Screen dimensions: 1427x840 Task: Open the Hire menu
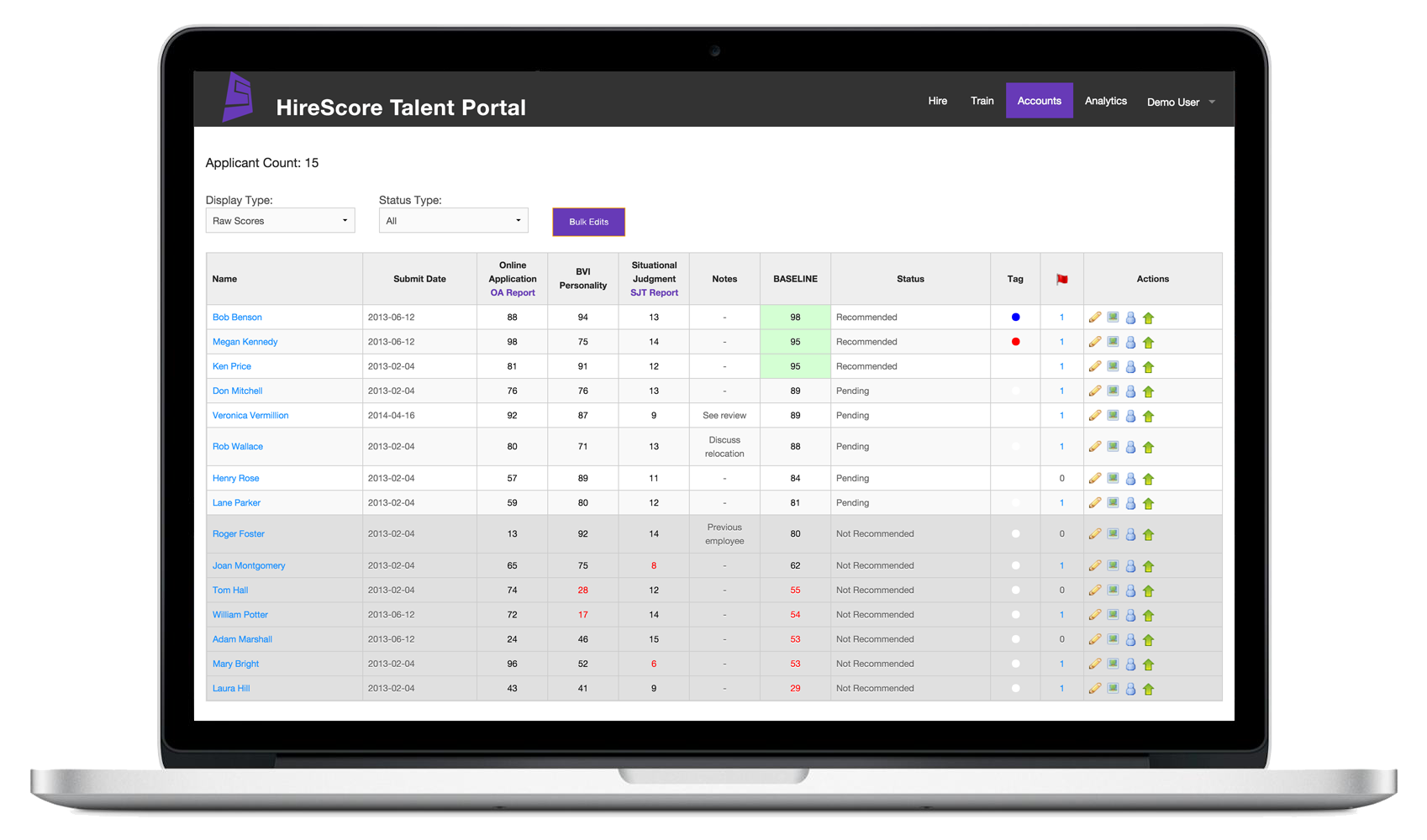coord(937,101)
